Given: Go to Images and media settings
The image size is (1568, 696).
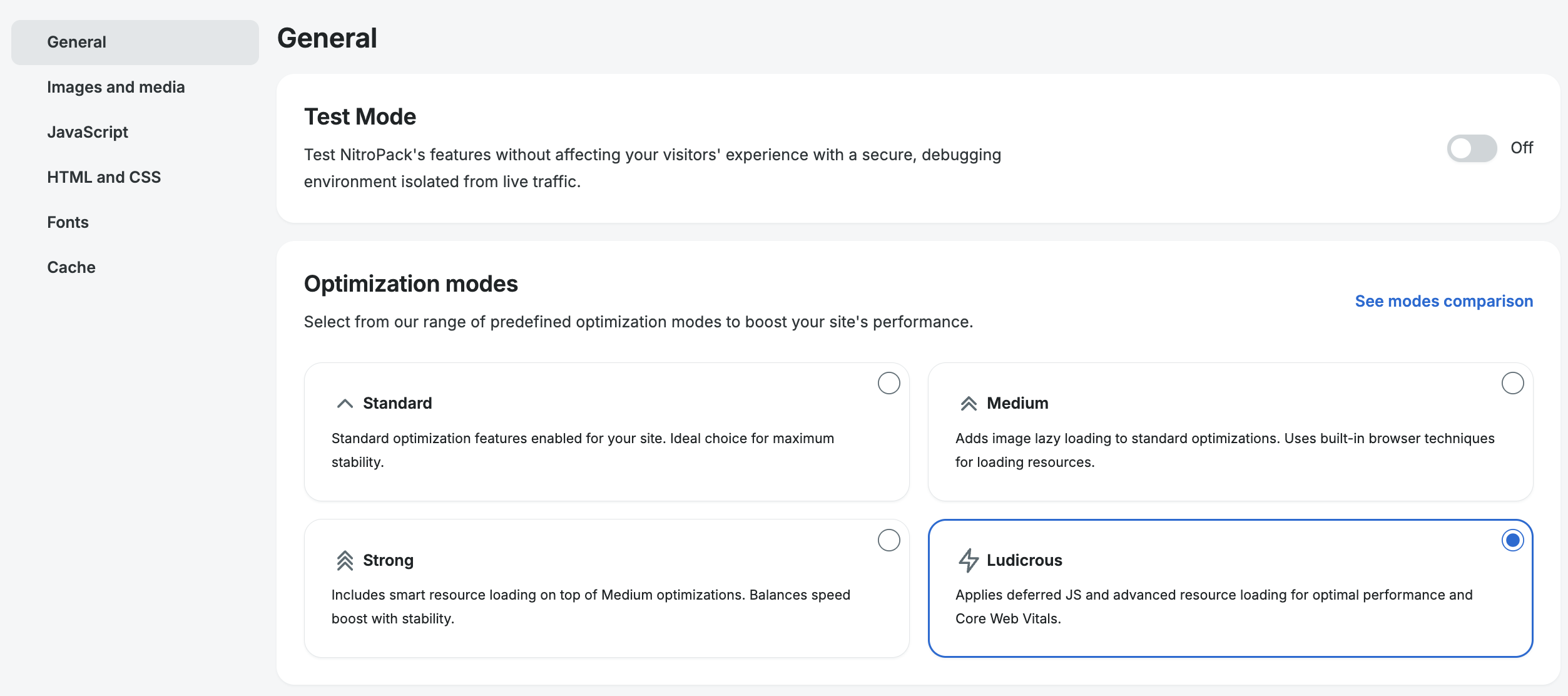Looking at the screenshot, I should coord(116,87).
